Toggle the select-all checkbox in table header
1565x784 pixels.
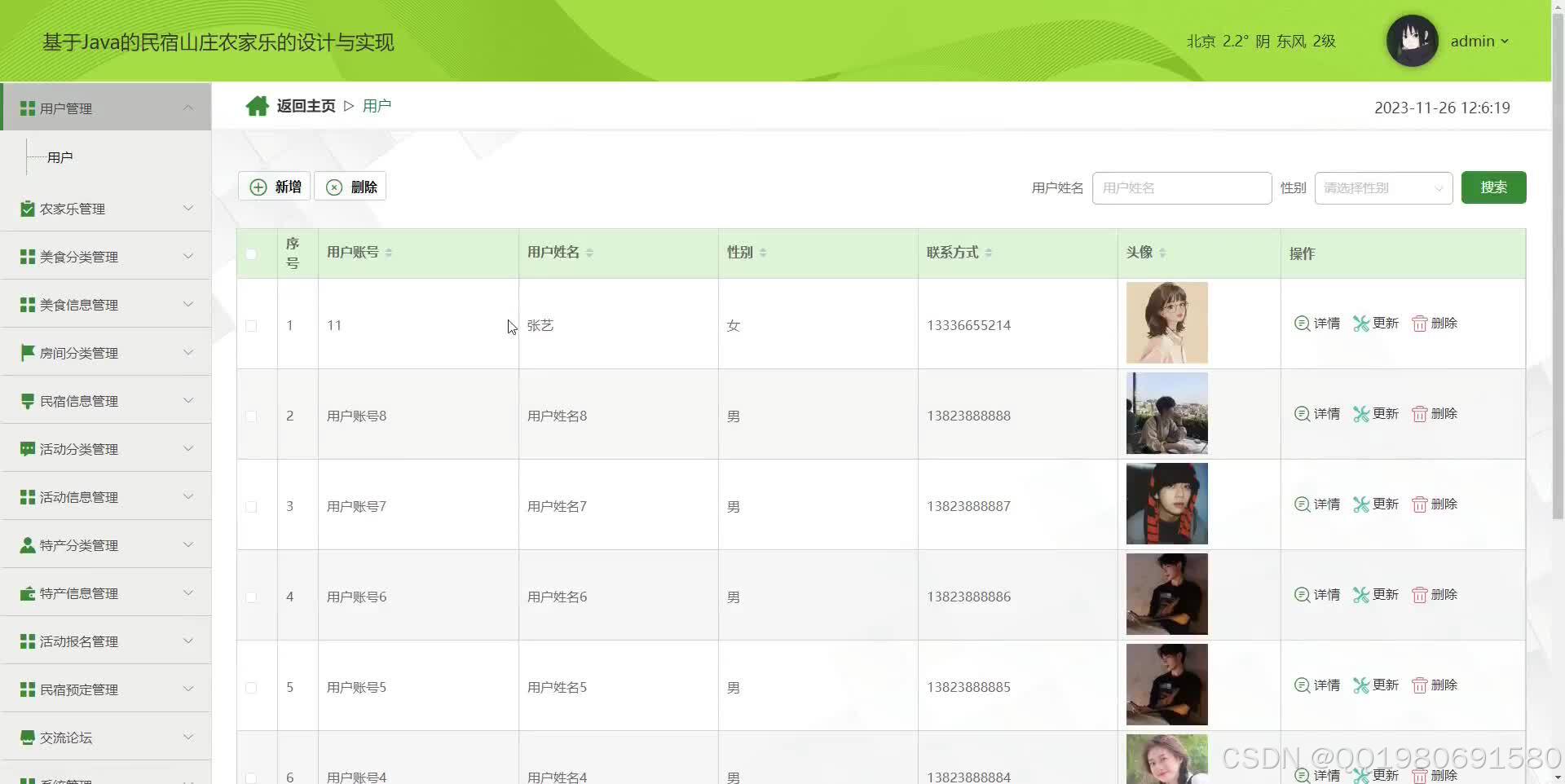251,253
